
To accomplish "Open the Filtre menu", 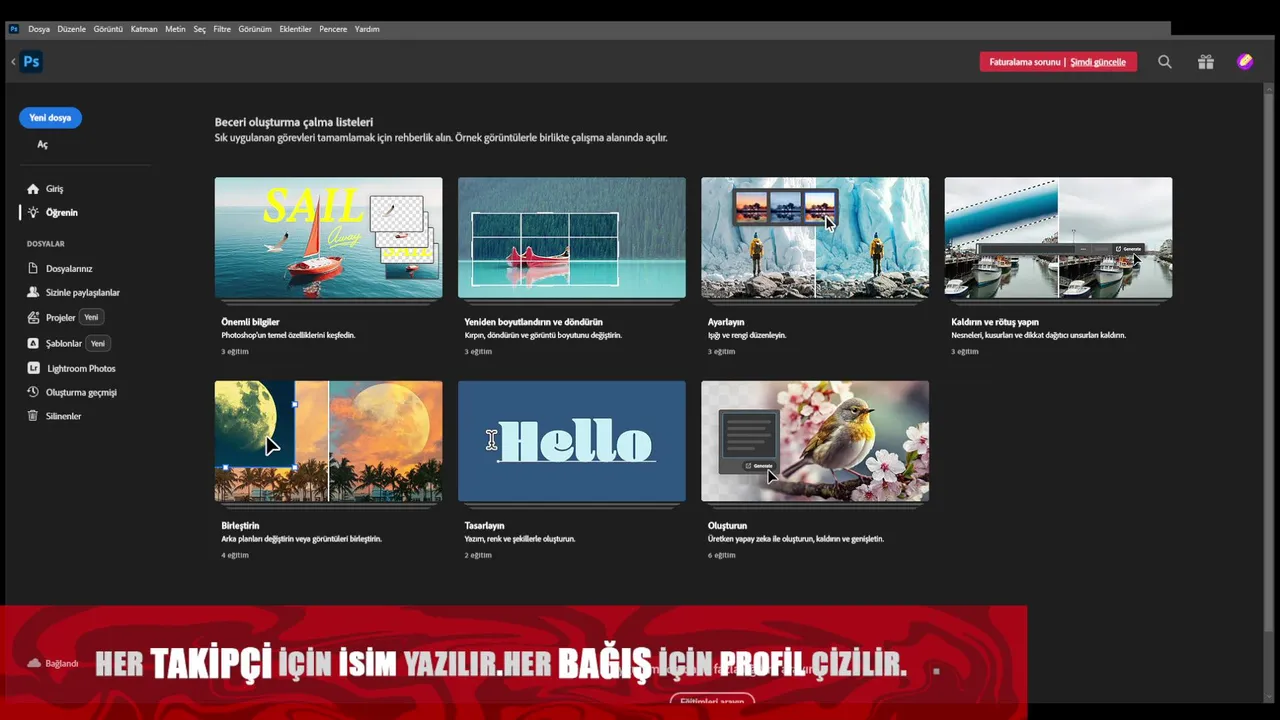I will 222,29.
